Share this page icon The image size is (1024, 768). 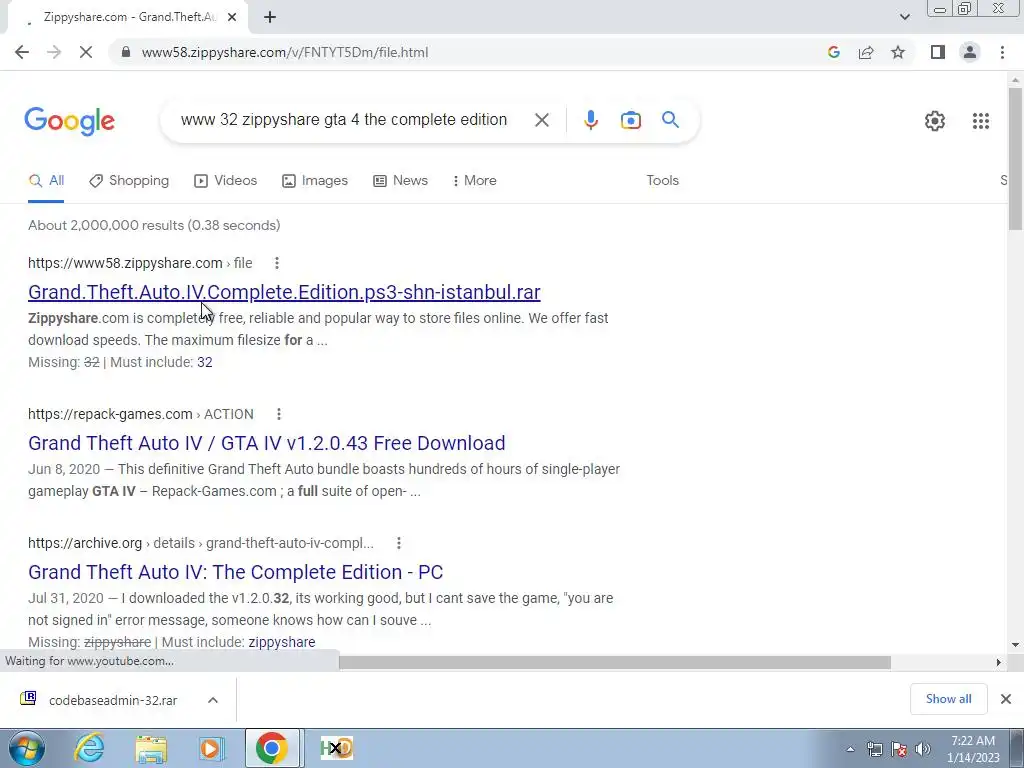866,52
